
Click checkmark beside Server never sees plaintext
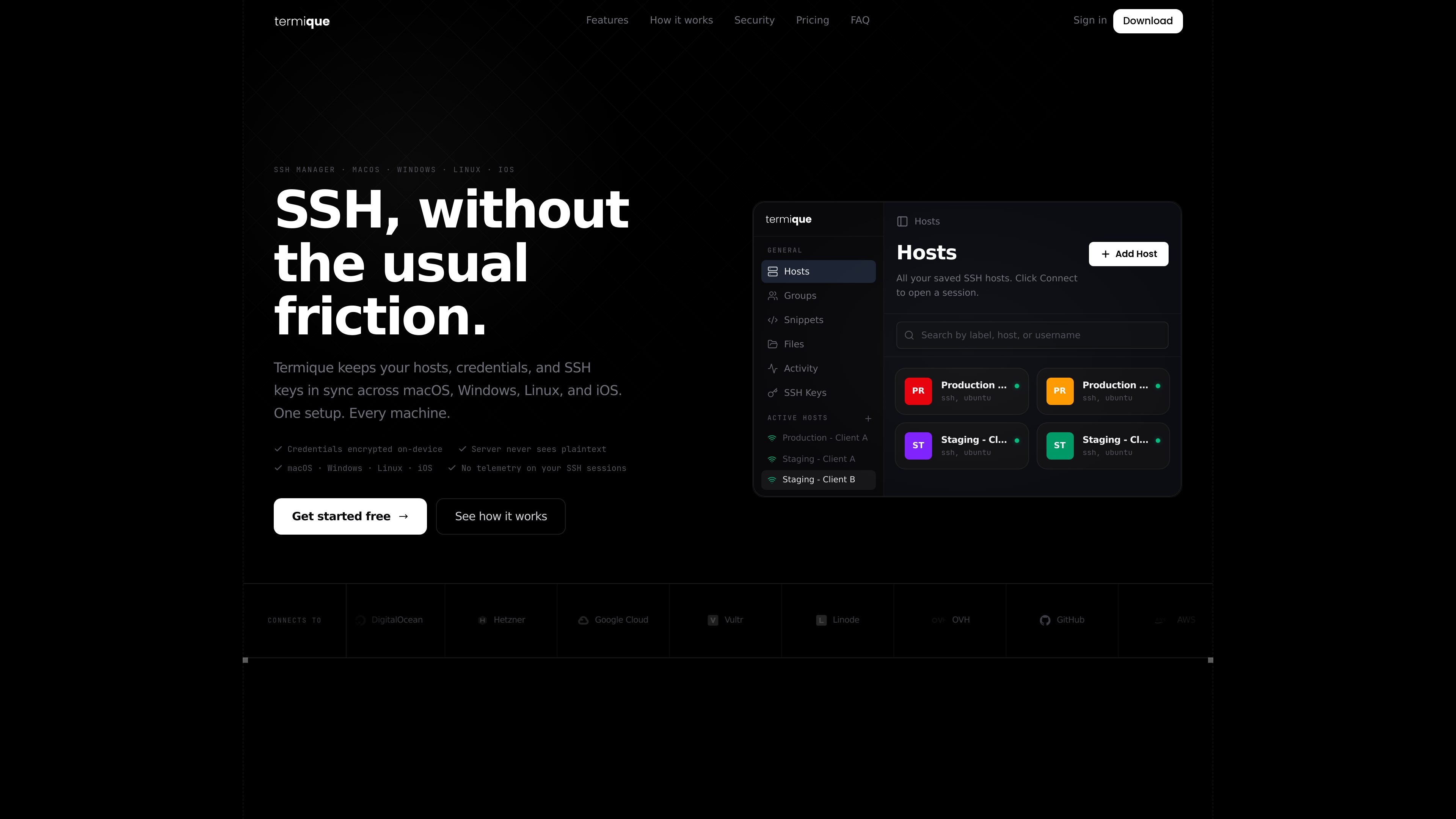click(462, 449)
